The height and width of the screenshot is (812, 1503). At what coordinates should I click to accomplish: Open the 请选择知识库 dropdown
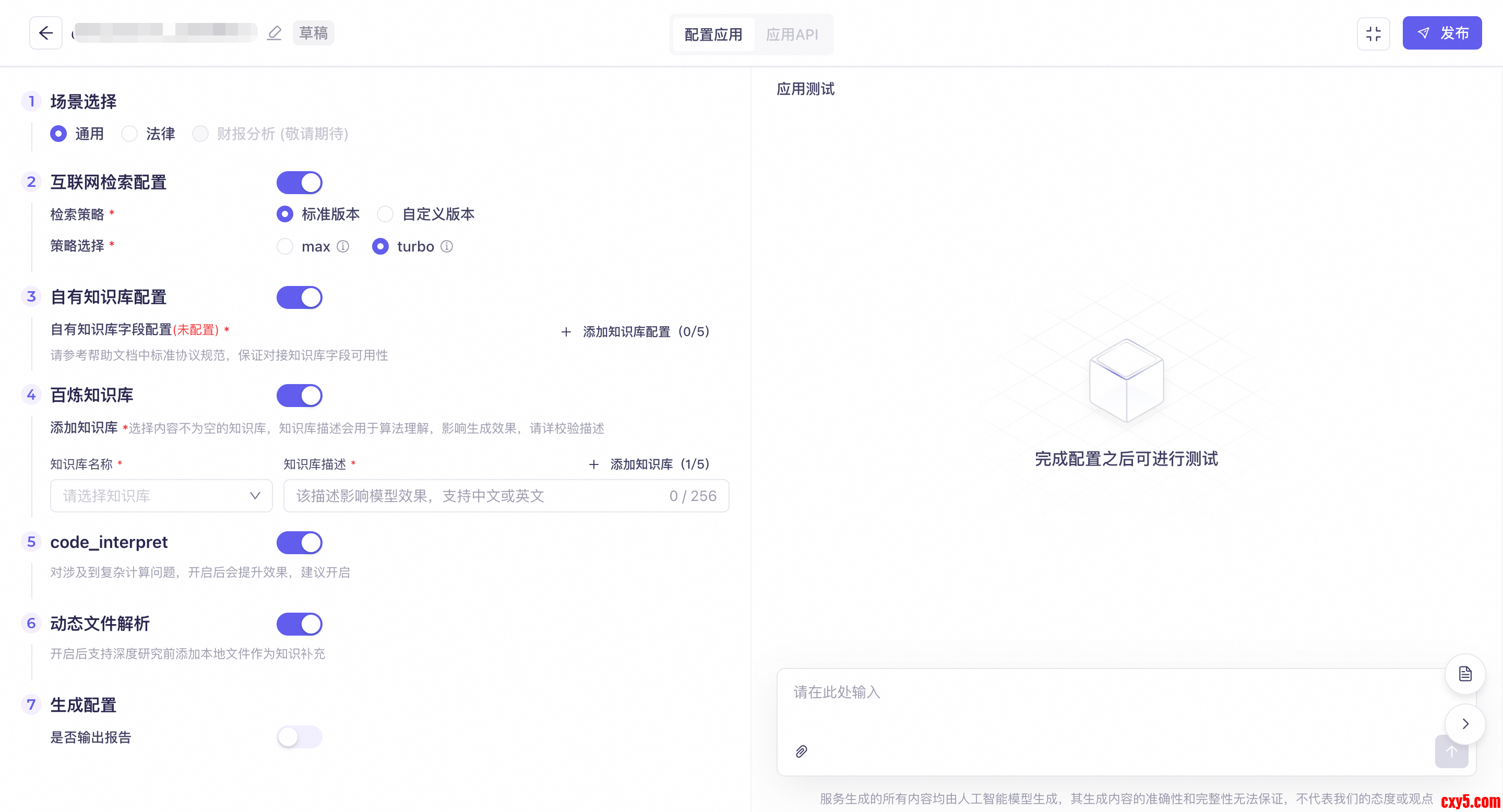(161, 496)
